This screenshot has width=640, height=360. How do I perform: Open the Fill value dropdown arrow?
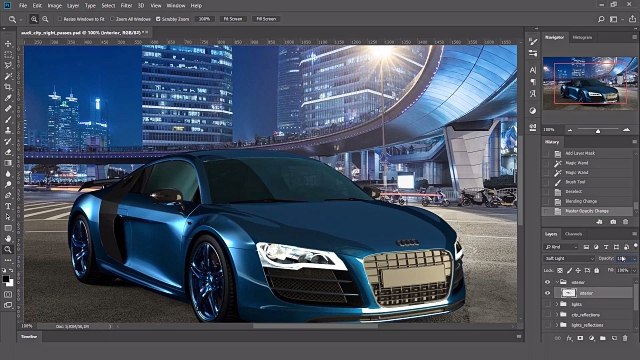pos(634,270)
